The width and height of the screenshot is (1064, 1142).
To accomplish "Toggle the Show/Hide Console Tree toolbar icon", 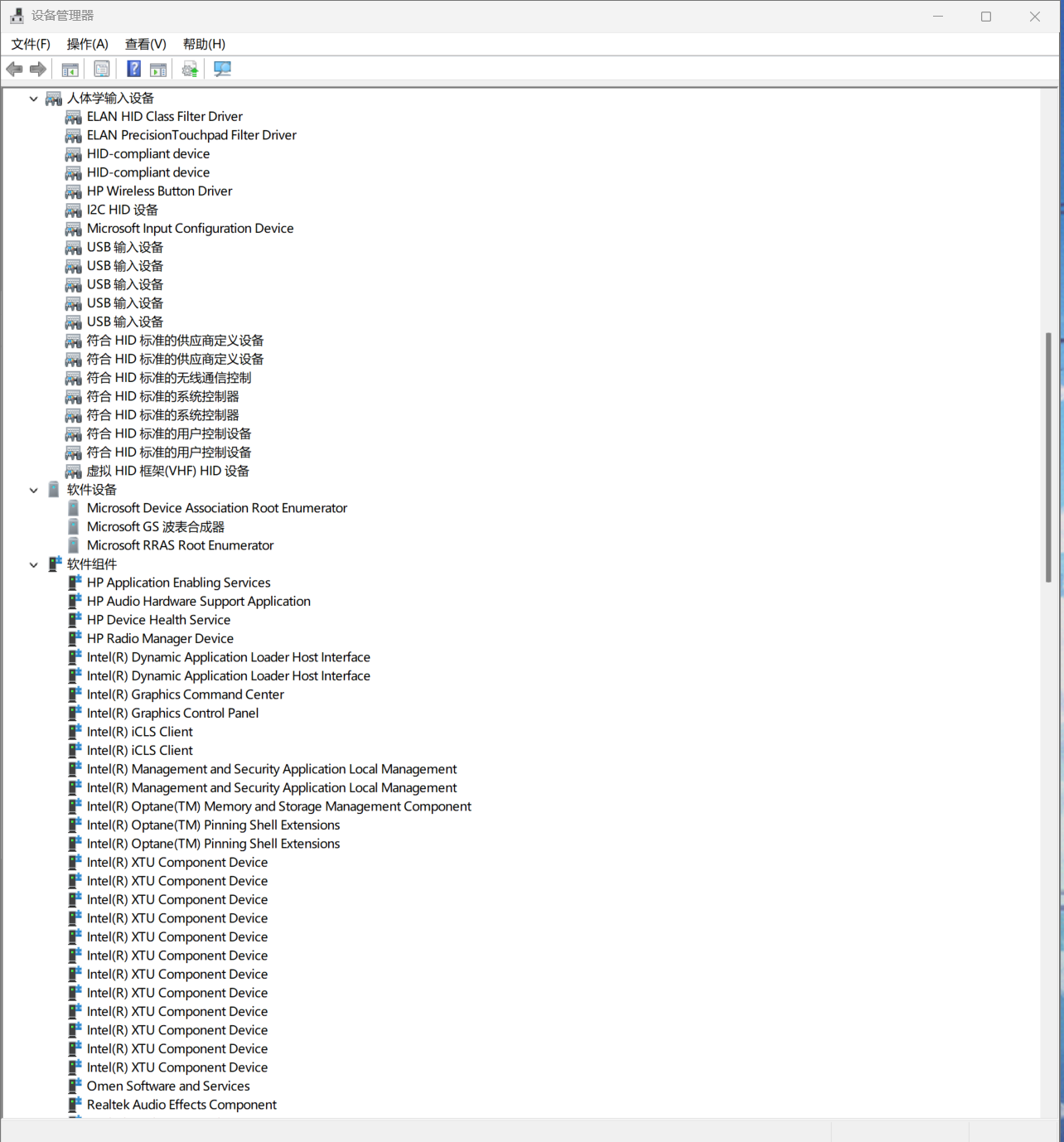I will [70, 70].
